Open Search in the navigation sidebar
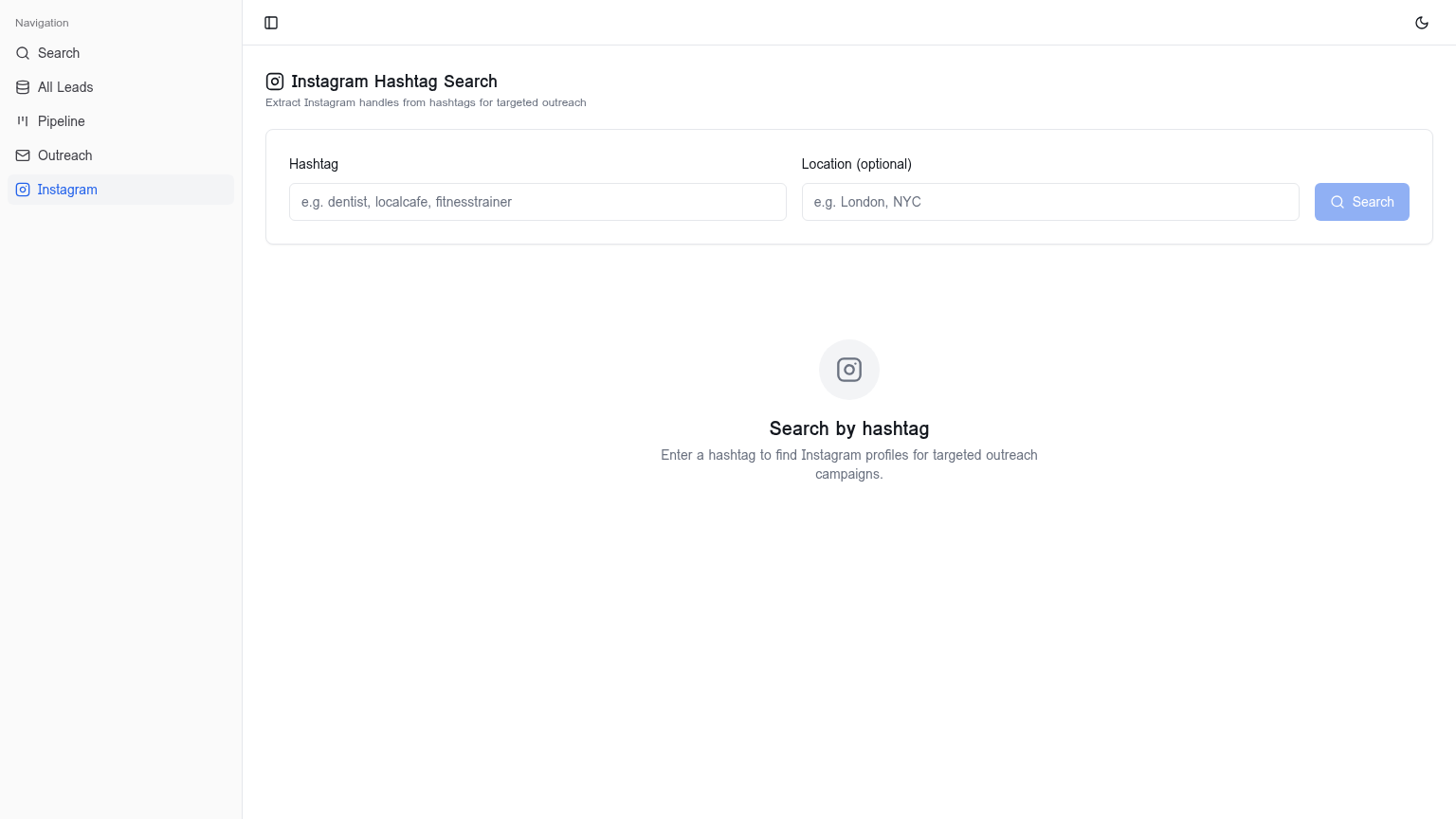 pyautogui.click(x=120, y=53)
